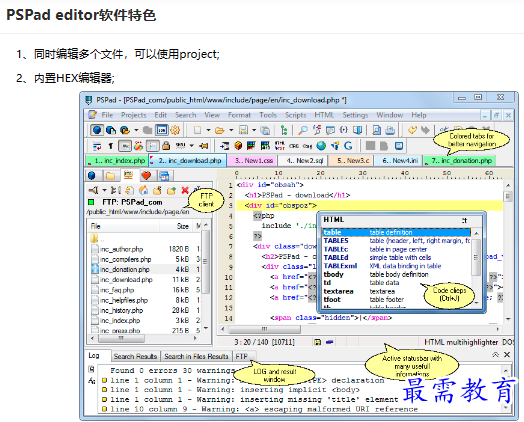Click the gear settings icon in first toolbar
This screenshot has height=422, width=524.
(175, 130)
